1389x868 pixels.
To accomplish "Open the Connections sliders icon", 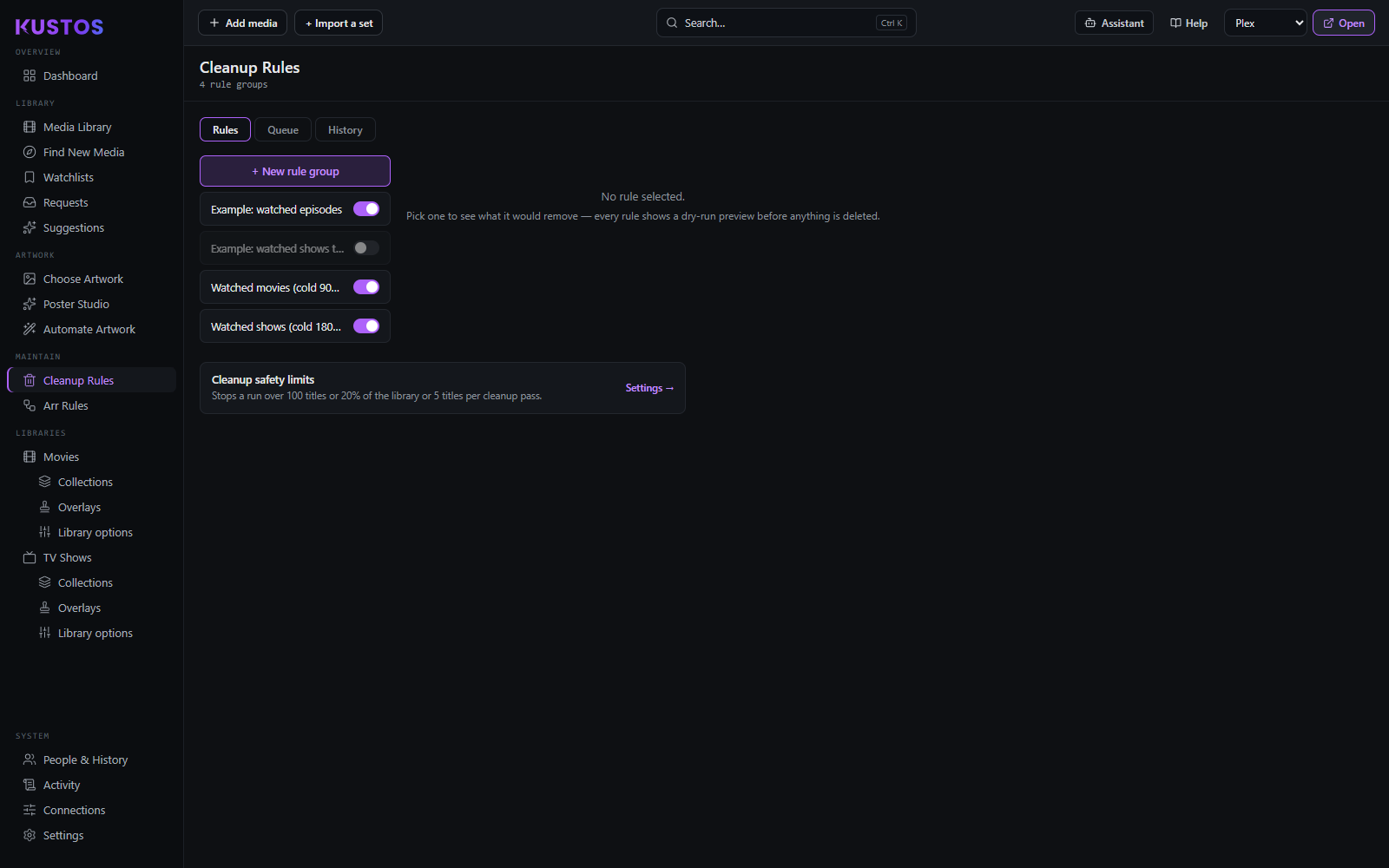I will (30, 810).
